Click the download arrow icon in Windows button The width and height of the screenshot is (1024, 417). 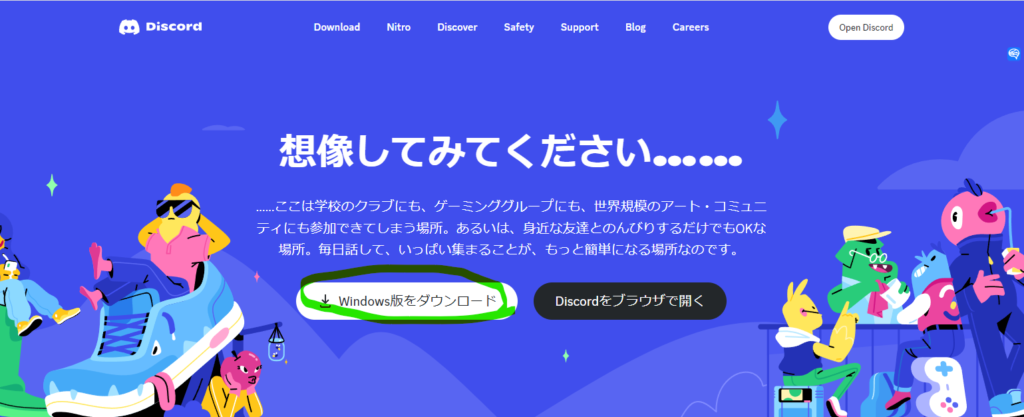[x=325, y=301]
